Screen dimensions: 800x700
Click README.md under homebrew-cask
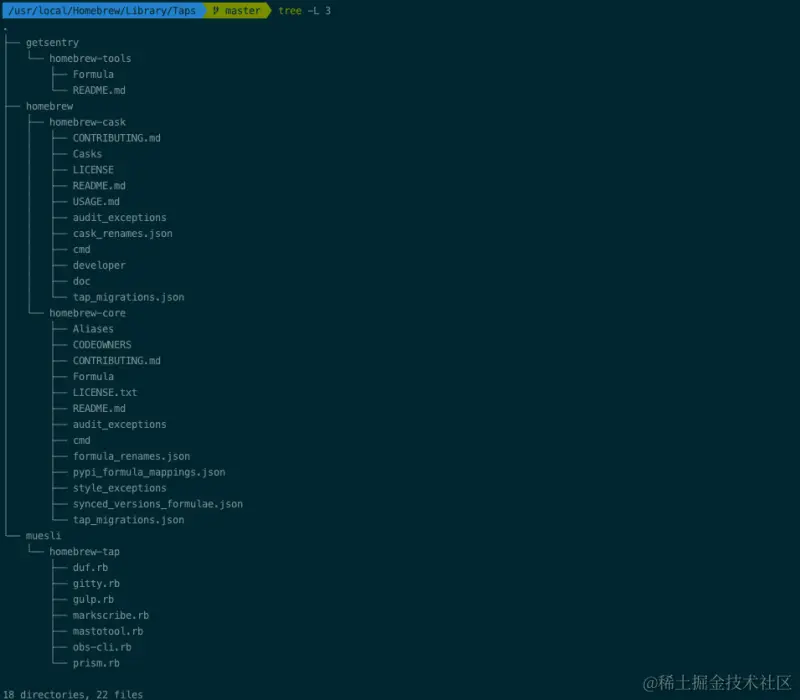[x=99, y=186]
